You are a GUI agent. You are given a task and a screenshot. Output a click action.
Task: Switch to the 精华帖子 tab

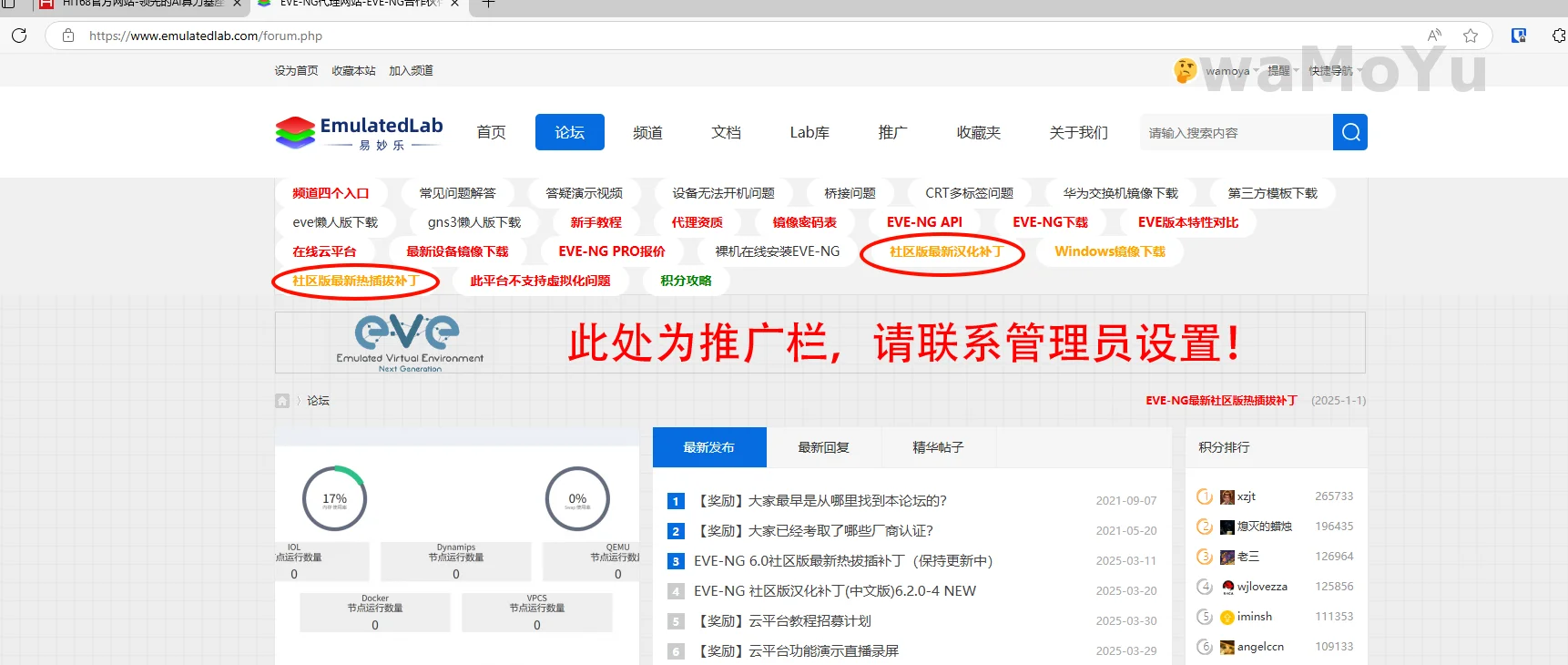point(938,447)
